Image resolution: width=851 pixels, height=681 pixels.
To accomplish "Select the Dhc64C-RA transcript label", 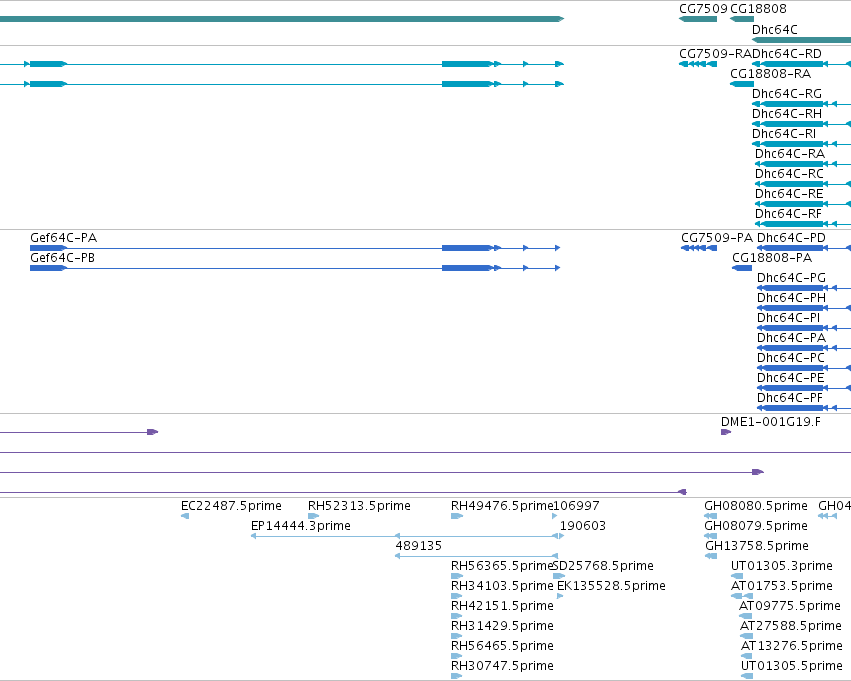I will pyautogui.click(x=790, y=154).
